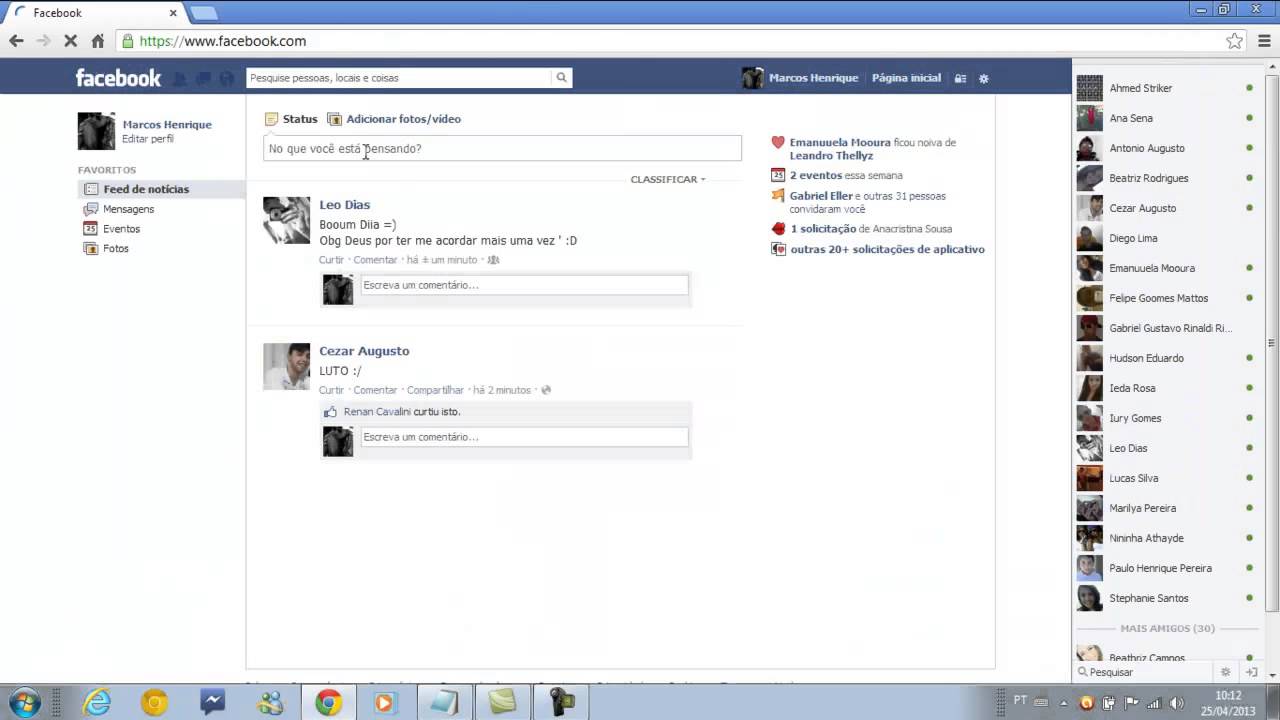
Task: Click comment box under Cezar Augusto post
Action: (x=524, y=437)
